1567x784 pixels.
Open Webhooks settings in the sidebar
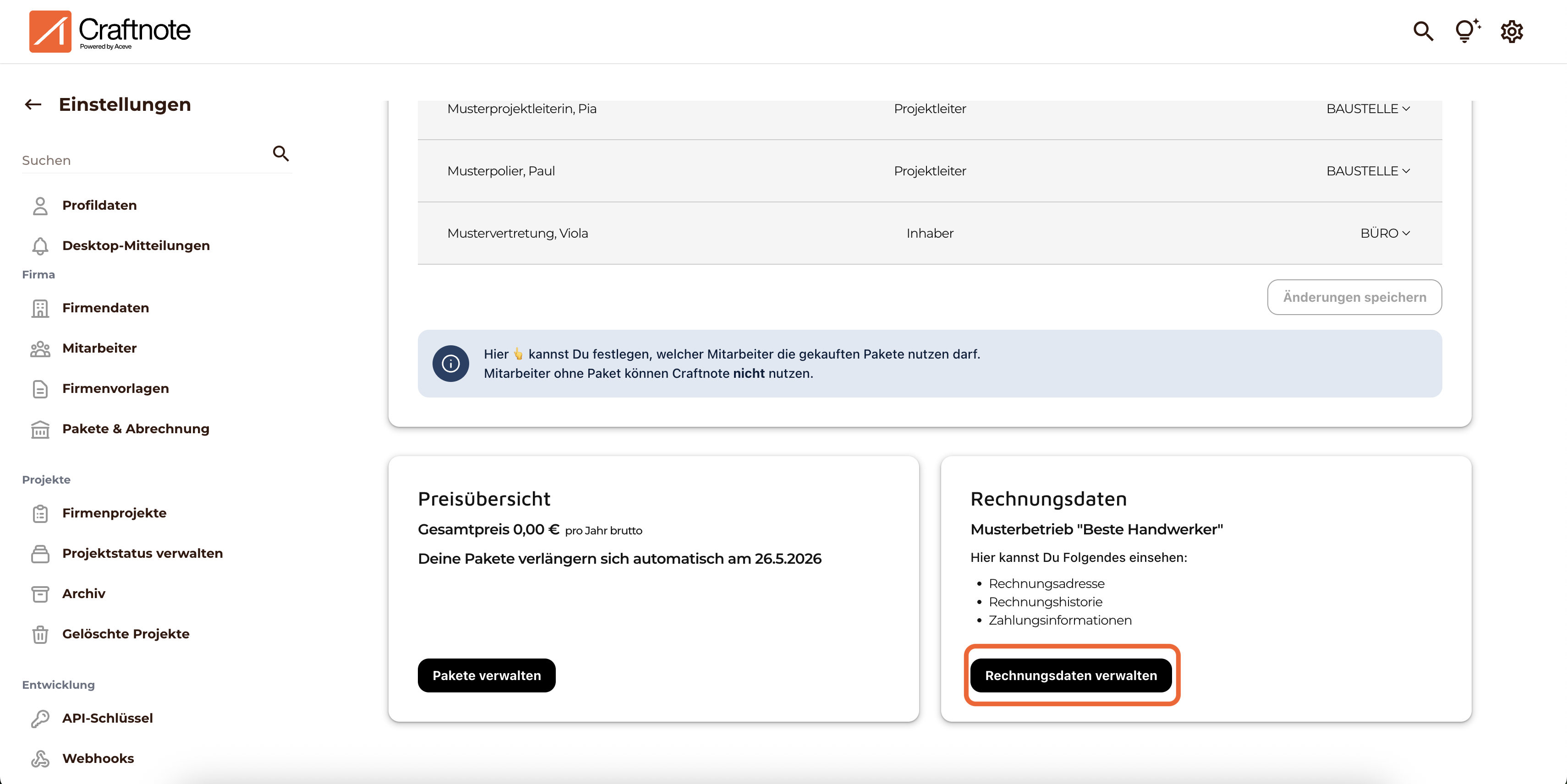(98, 758)
